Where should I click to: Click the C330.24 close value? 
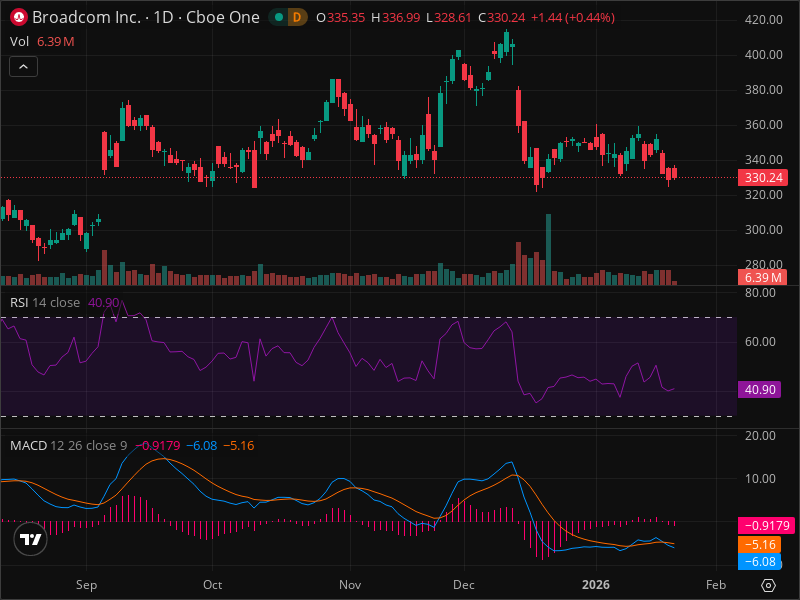click(502, 17)
